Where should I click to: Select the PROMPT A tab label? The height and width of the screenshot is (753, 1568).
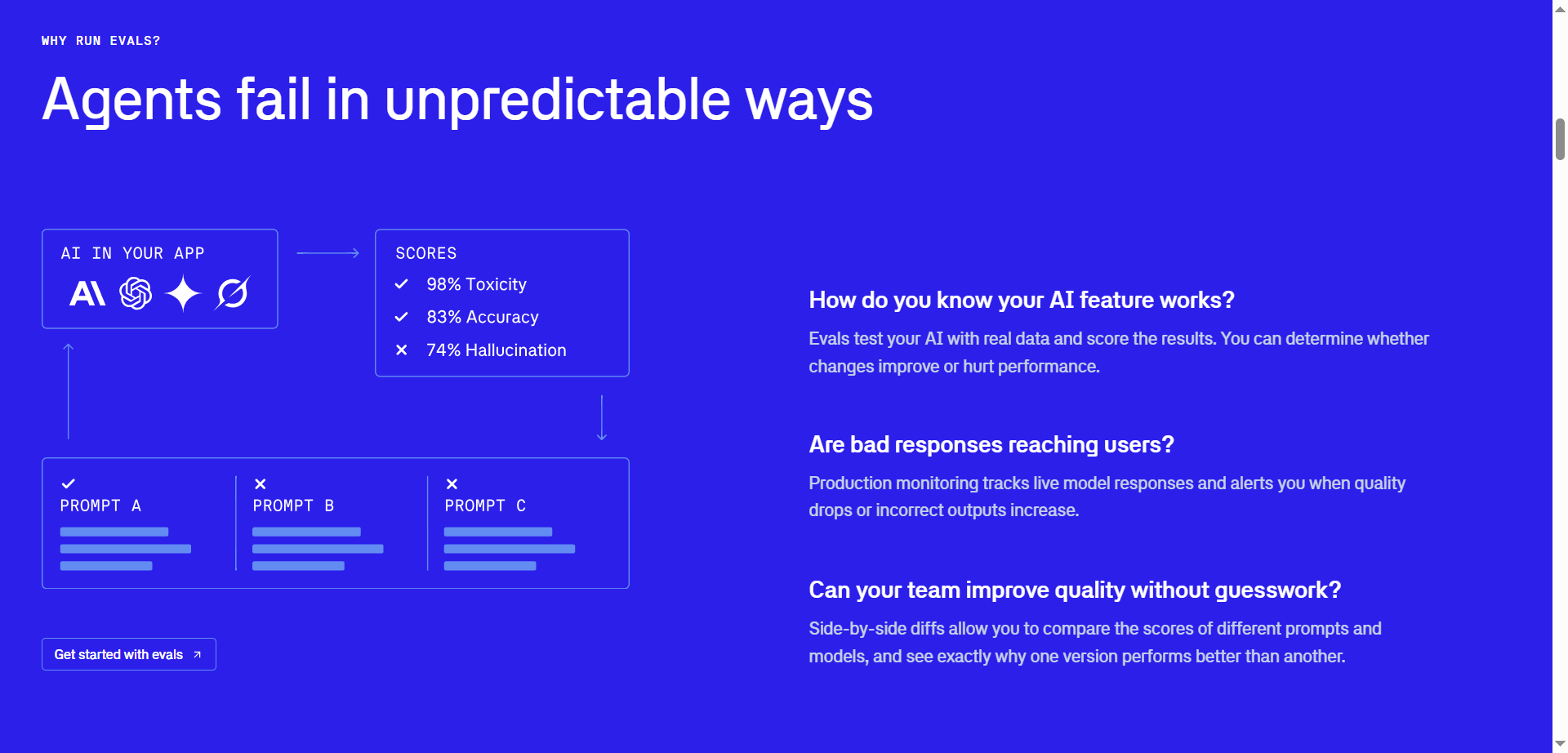100,506
